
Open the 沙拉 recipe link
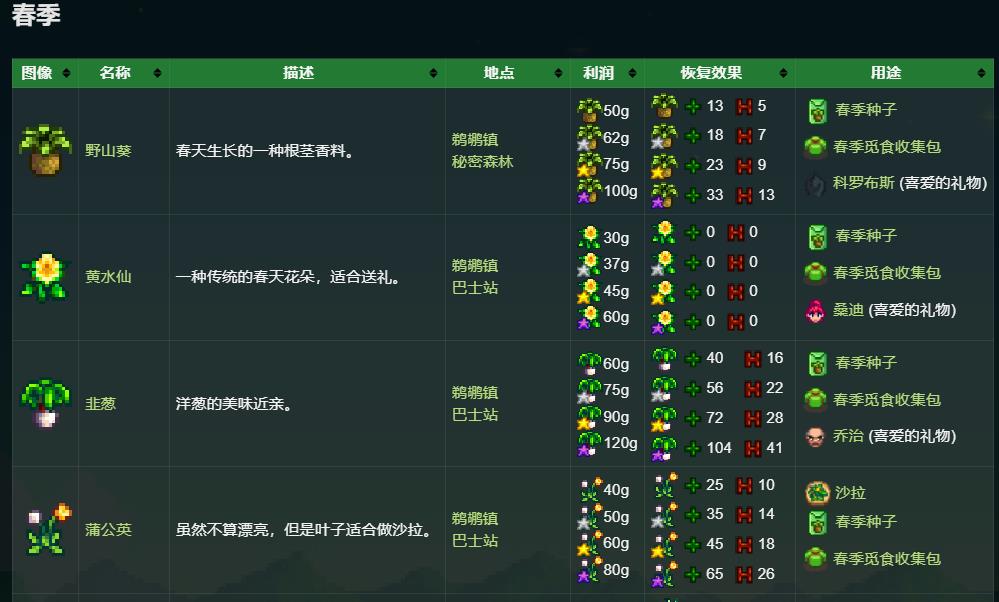pyautogui.click(x=851, y=492)
